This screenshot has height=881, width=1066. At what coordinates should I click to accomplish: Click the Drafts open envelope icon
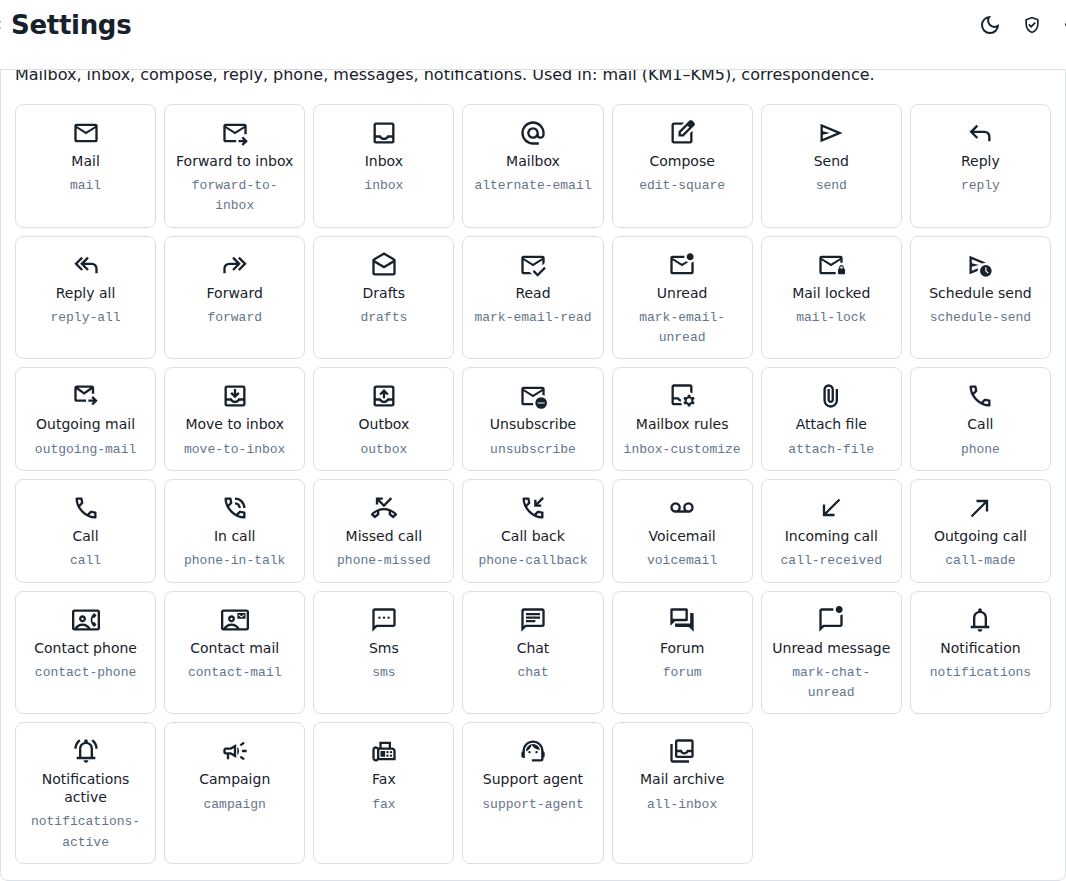(384, 264)
